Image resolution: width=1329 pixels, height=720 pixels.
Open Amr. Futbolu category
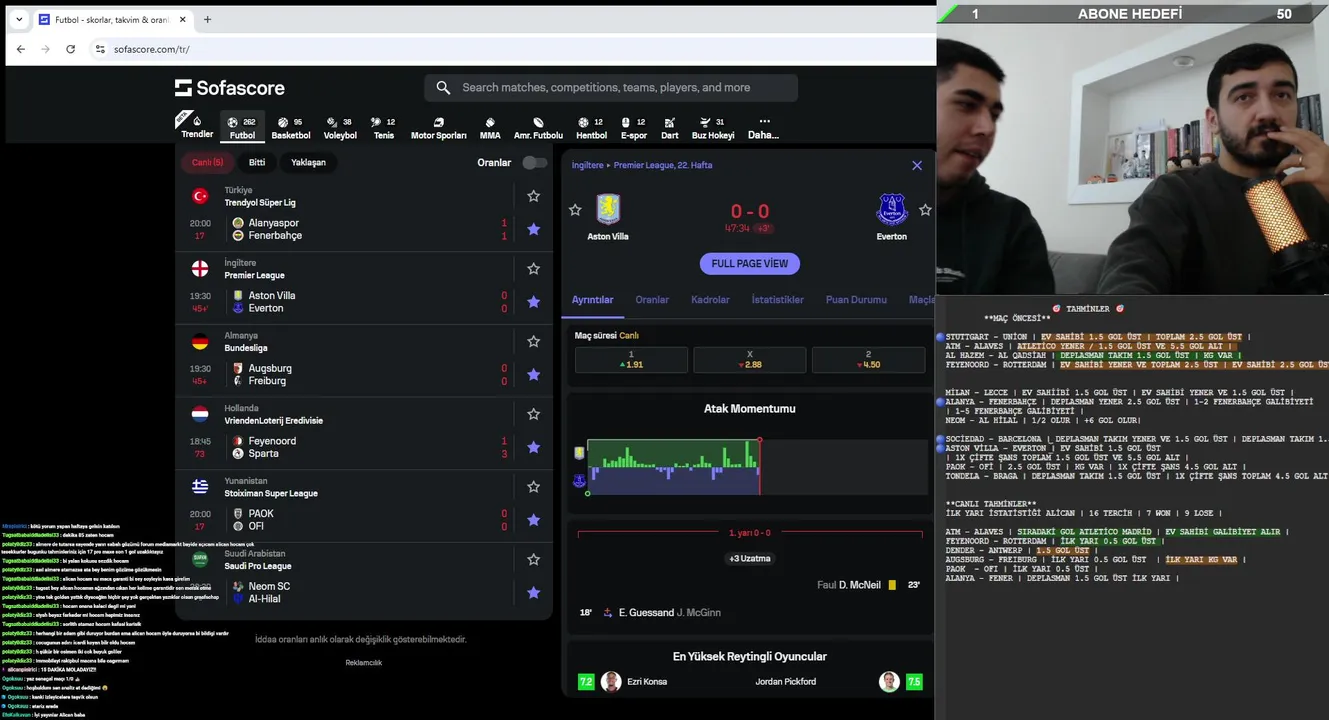538,127
